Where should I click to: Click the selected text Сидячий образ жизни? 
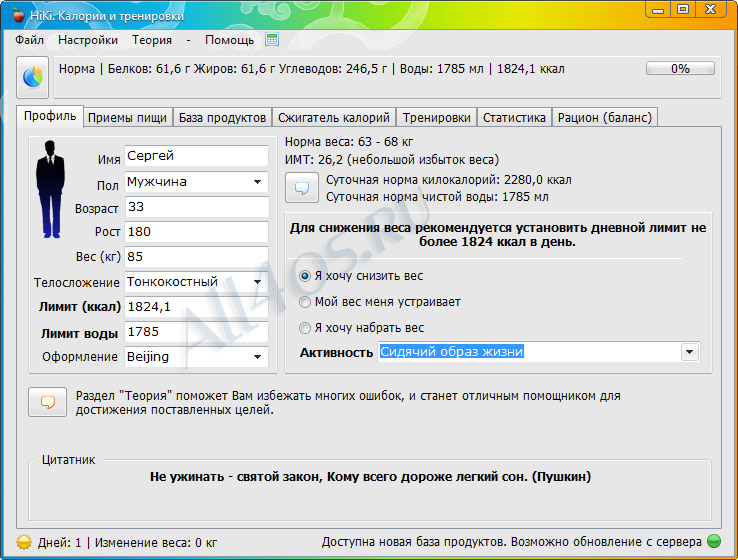tap(452, 352)
